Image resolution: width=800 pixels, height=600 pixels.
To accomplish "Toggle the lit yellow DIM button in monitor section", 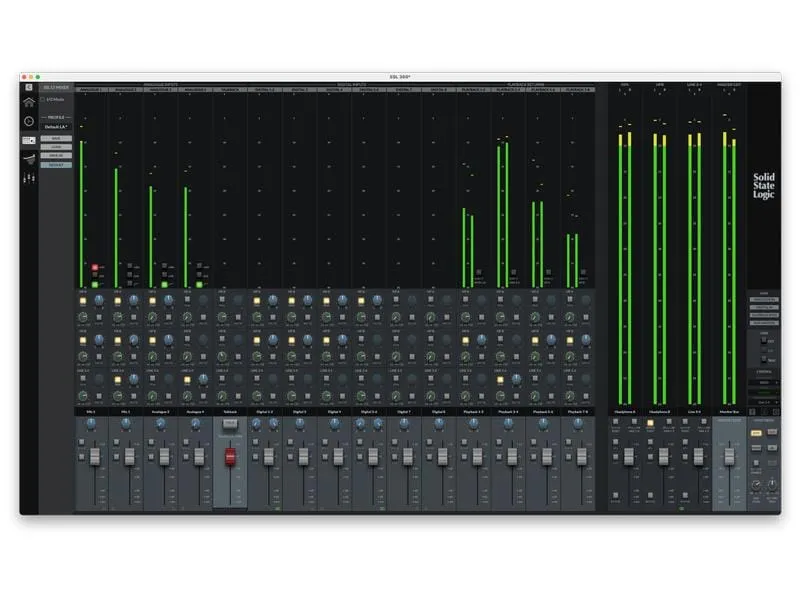I will (x=756, y=433).
